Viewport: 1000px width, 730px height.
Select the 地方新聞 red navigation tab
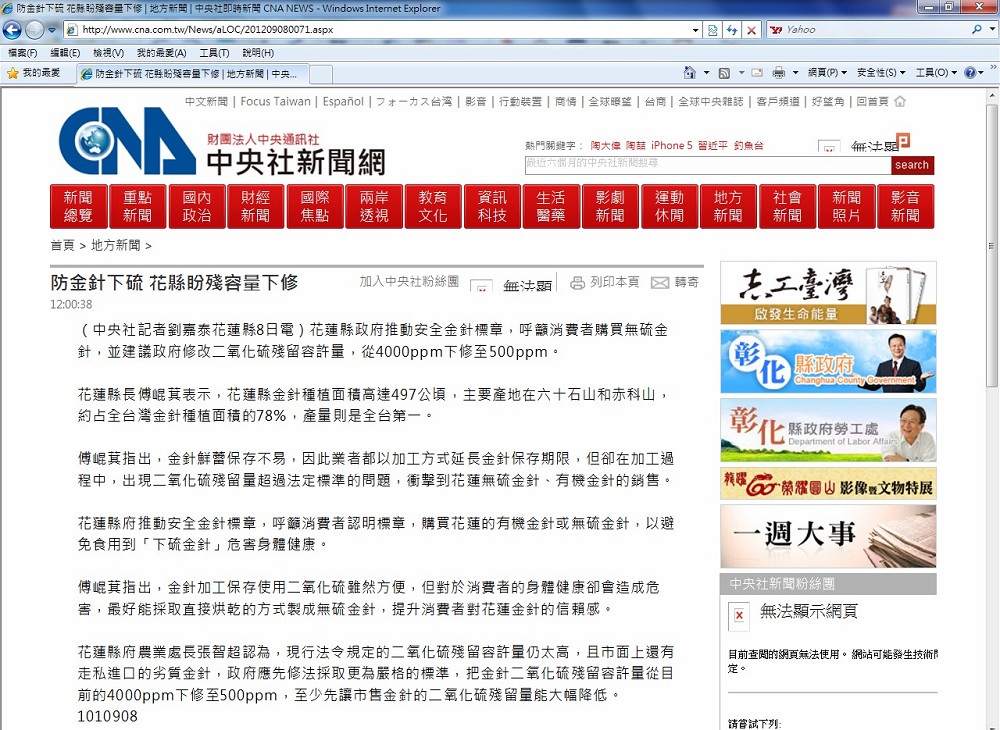click(728, 206)
